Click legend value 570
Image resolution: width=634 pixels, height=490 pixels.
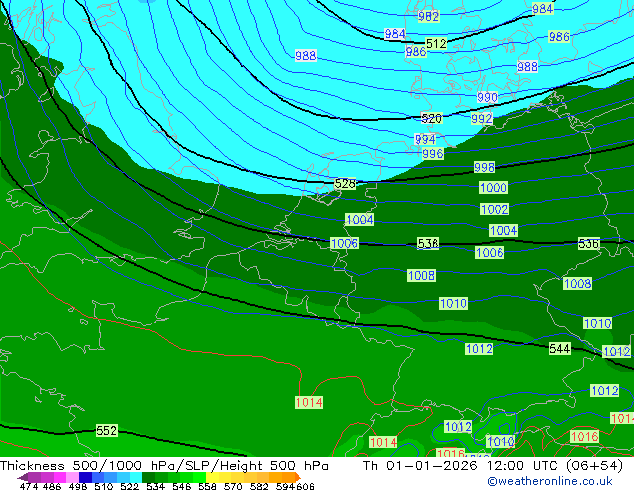click(x=233, y=486)
